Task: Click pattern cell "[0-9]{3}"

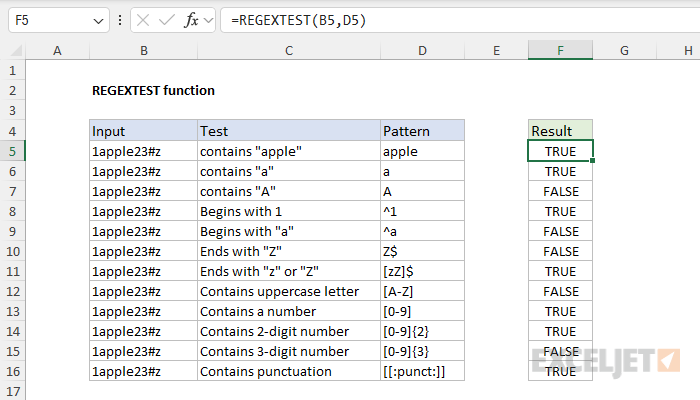Action: [x=422, y=351]
